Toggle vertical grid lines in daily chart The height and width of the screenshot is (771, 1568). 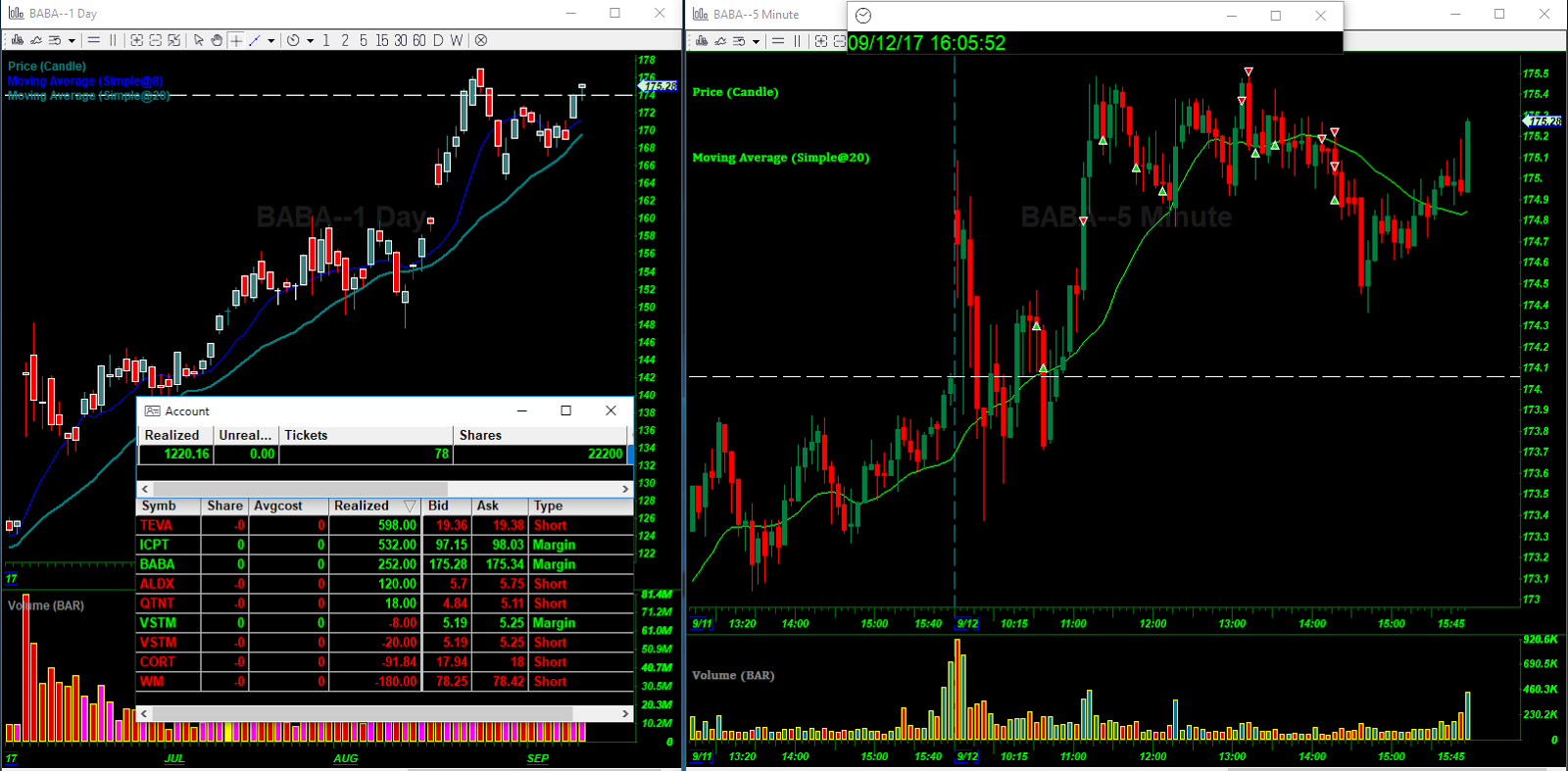pos(114,40)
